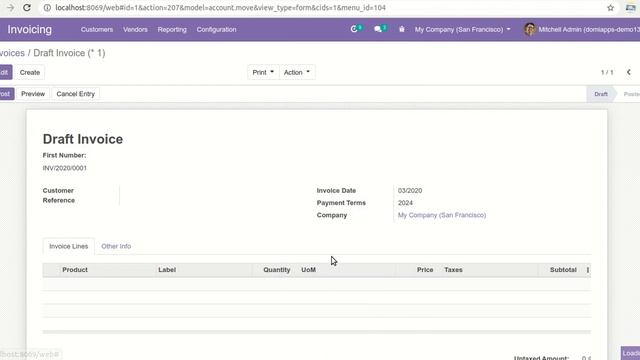Open the activities clock icon
The image size is (640, 360).
click(354, 29)
